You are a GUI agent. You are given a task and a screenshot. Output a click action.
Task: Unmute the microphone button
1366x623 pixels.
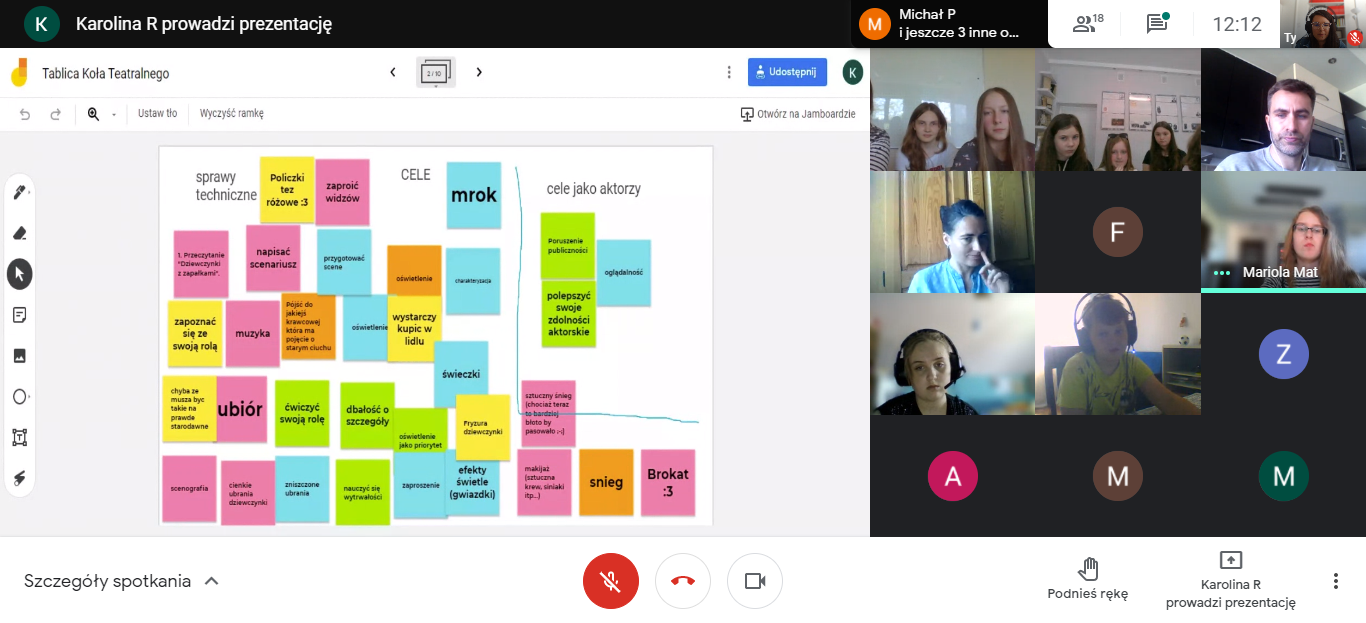610,581
